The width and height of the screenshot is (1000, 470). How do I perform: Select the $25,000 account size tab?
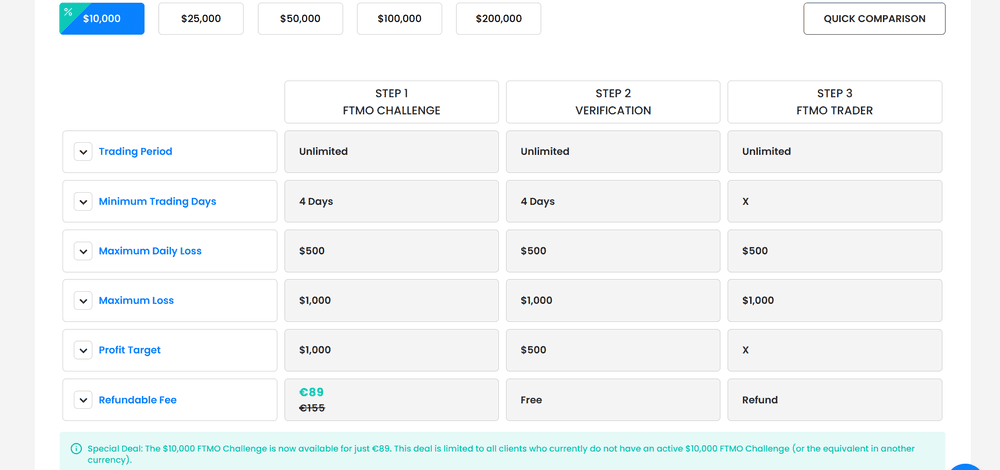tap(201, 18)
